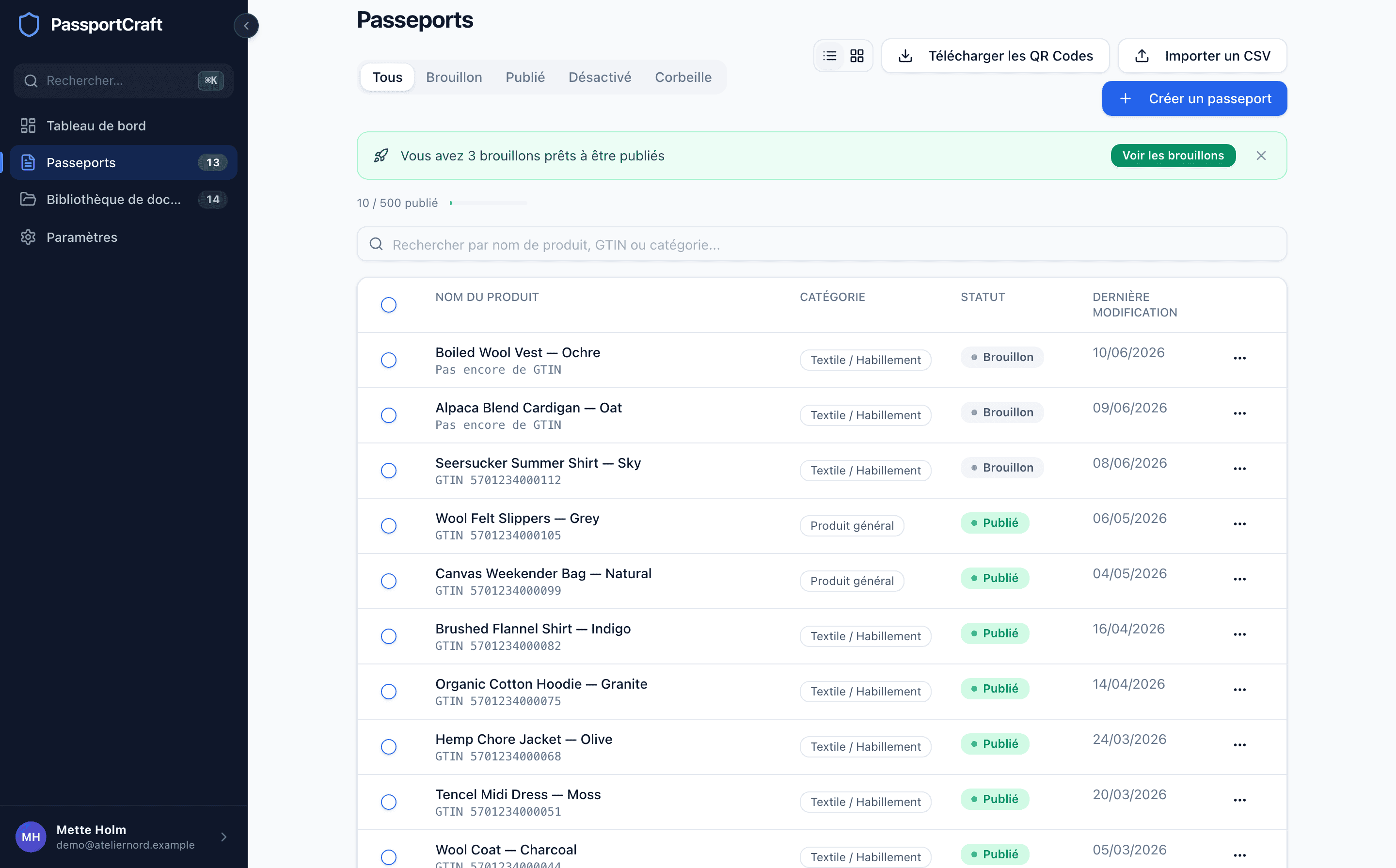Screen dimensions: 1396x868
Task: Click the date 16/04/2026
Action: point(1128,629)
